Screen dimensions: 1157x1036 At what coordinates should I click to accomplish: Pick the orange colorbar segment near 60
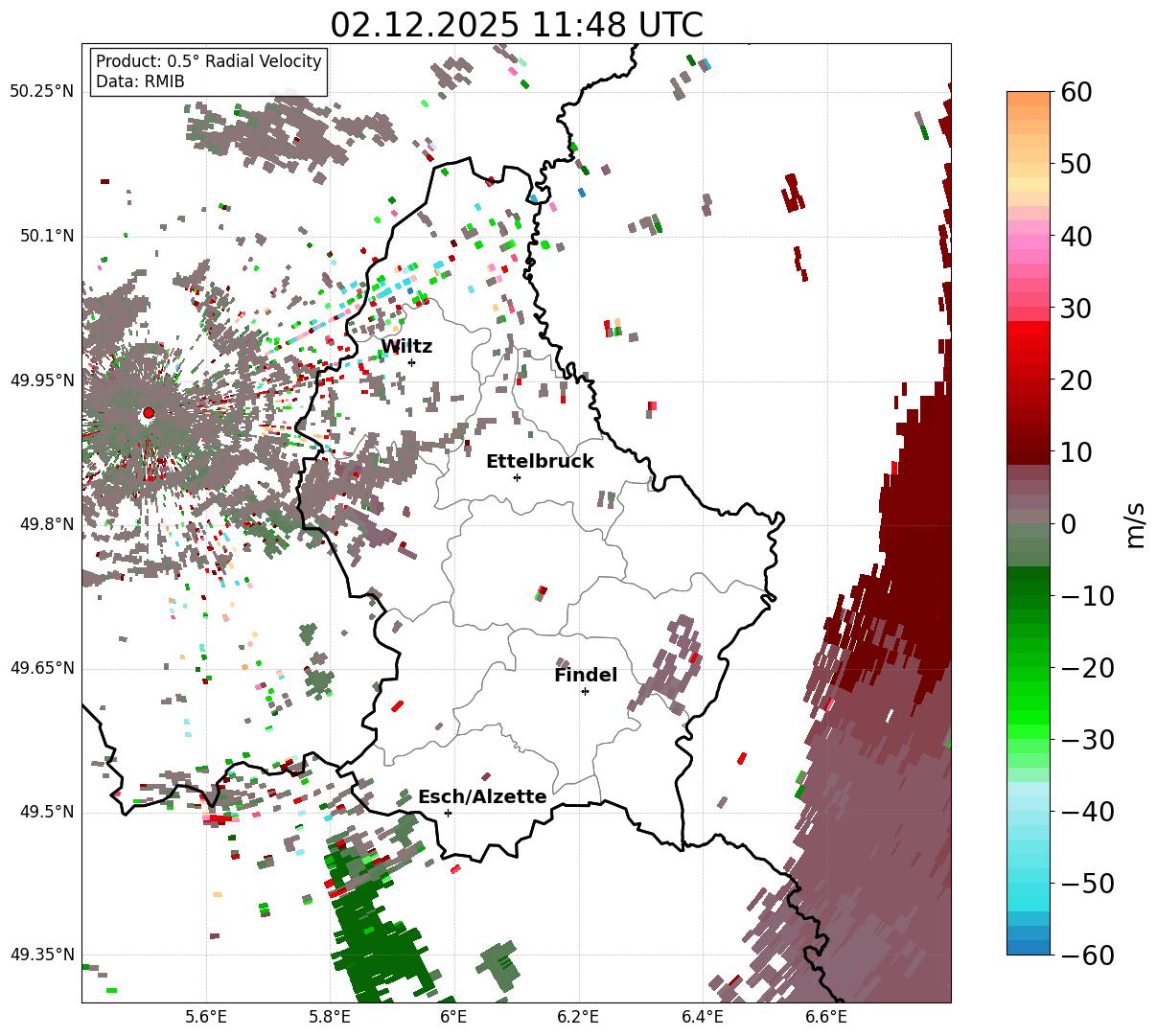[x=1029, y=99]
